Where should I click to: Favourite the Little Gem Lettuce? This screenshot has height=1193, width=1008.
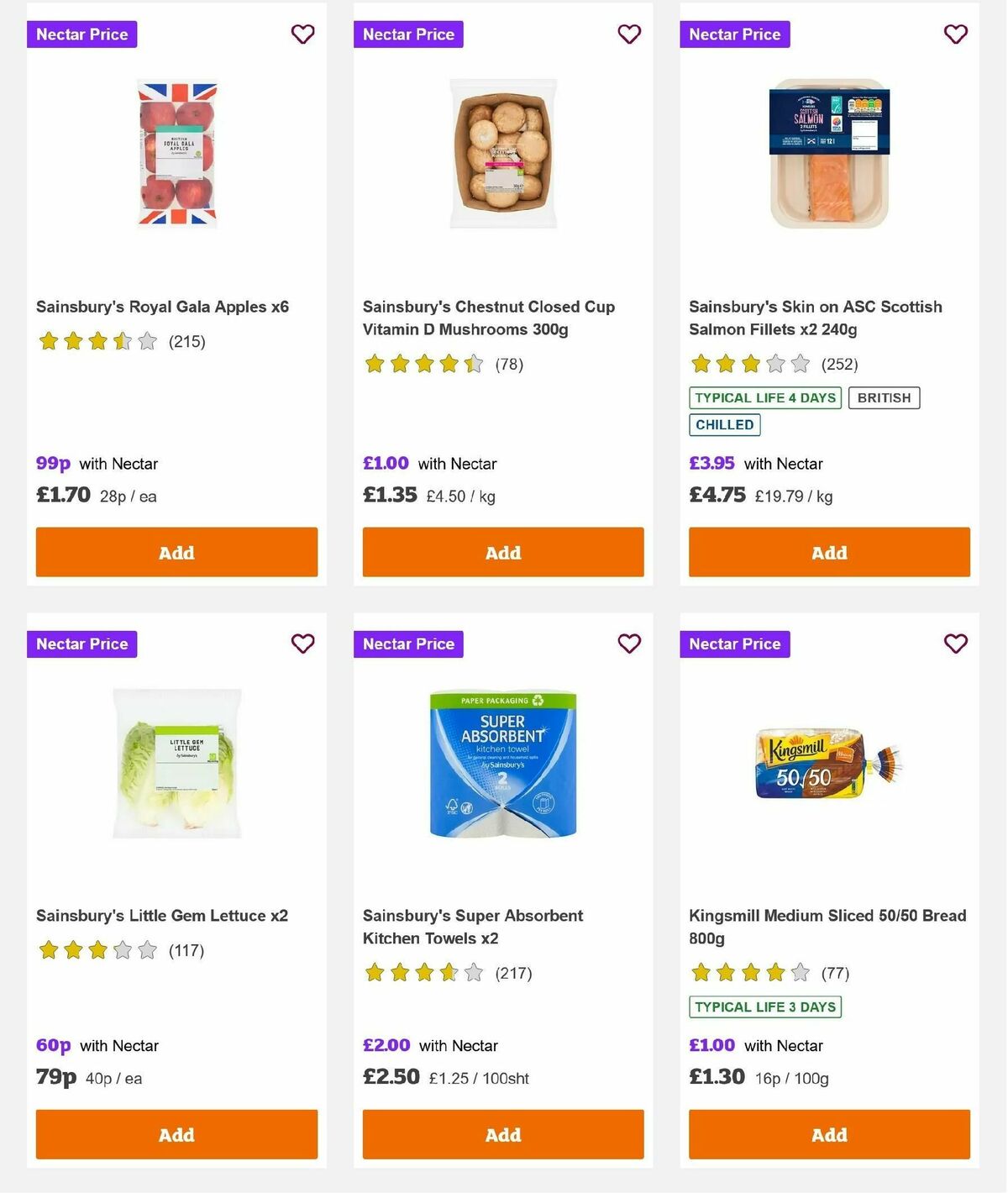[x=302, y=644]
